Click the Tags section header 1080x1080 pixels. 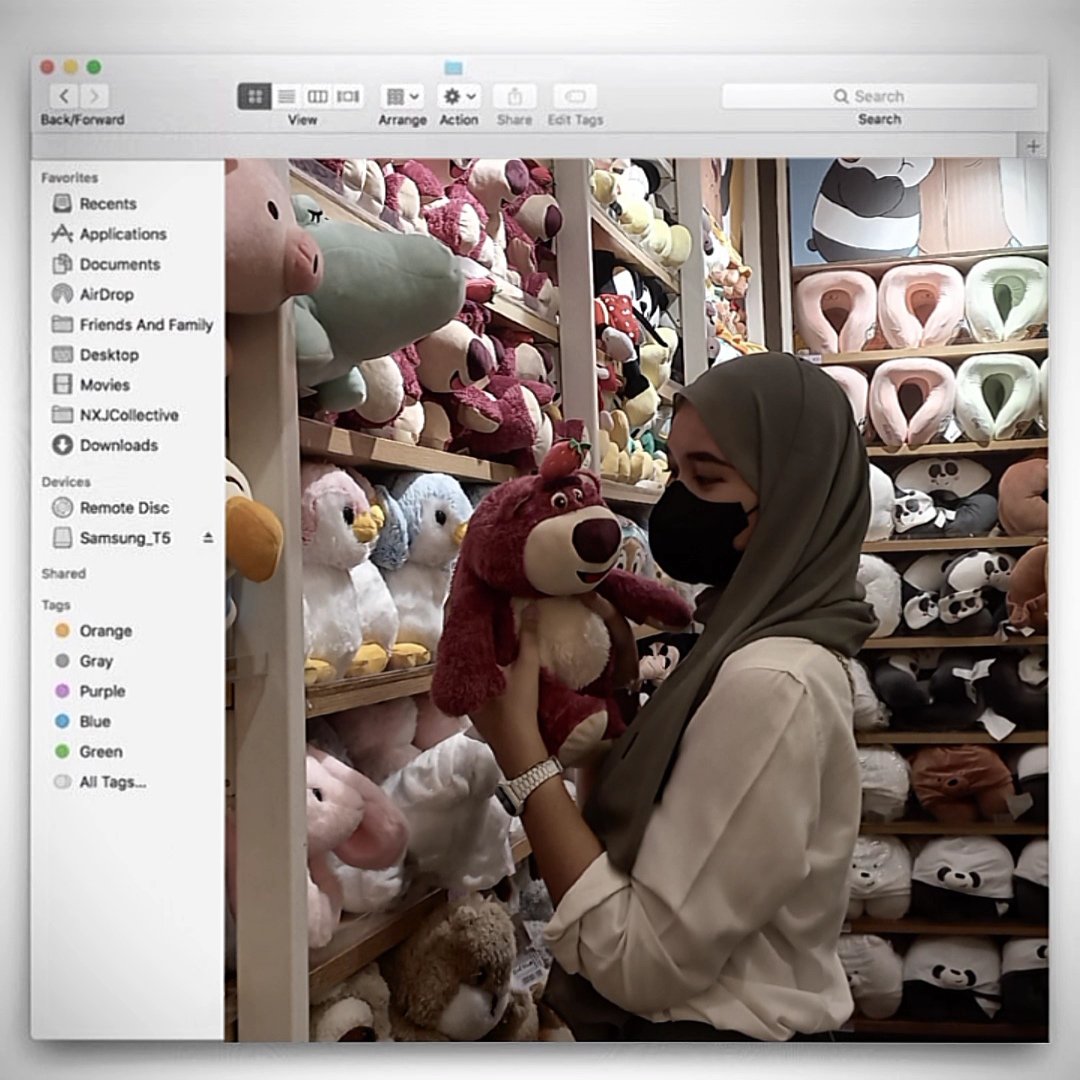[x=56, y=605]
